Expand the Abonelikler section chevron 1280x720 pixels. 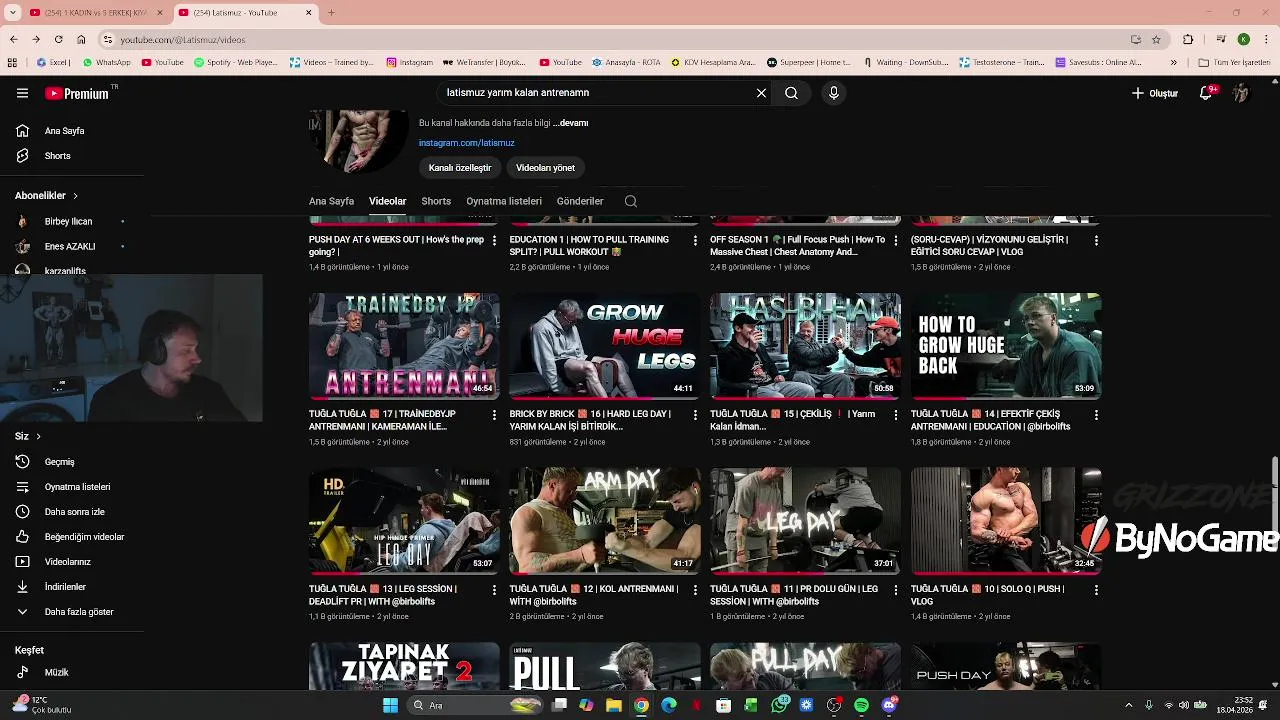coord(75,196)
